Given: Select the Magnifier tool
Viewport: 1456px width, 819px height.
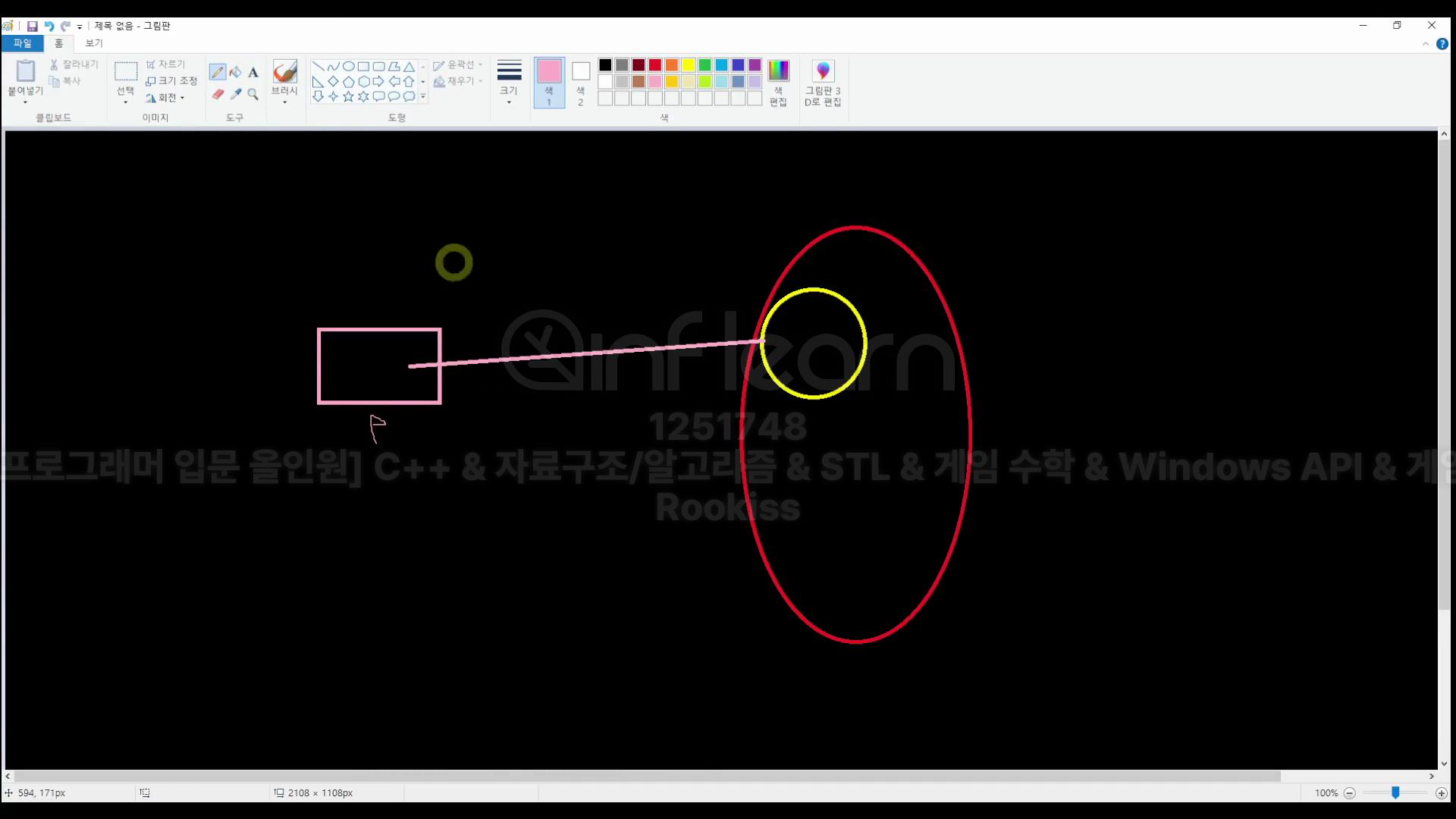Looking at the screenshot, I should click(x=253, y=95).
